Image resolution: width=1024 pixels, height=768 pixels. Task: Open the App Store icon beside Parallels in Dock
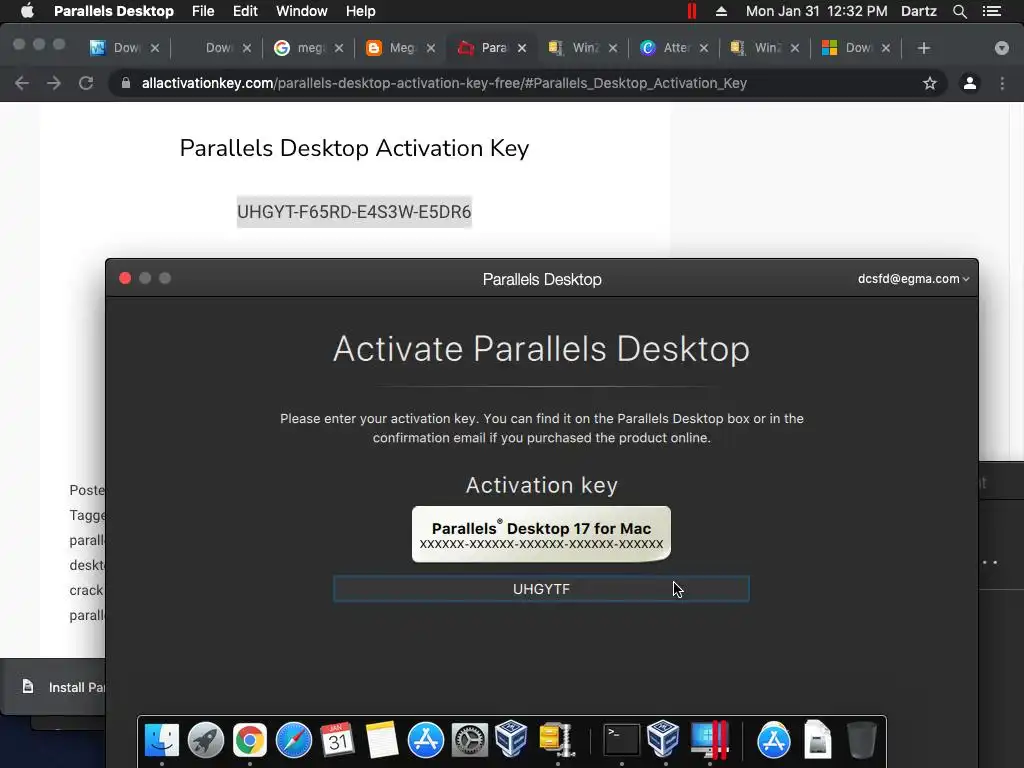[774, 740]
